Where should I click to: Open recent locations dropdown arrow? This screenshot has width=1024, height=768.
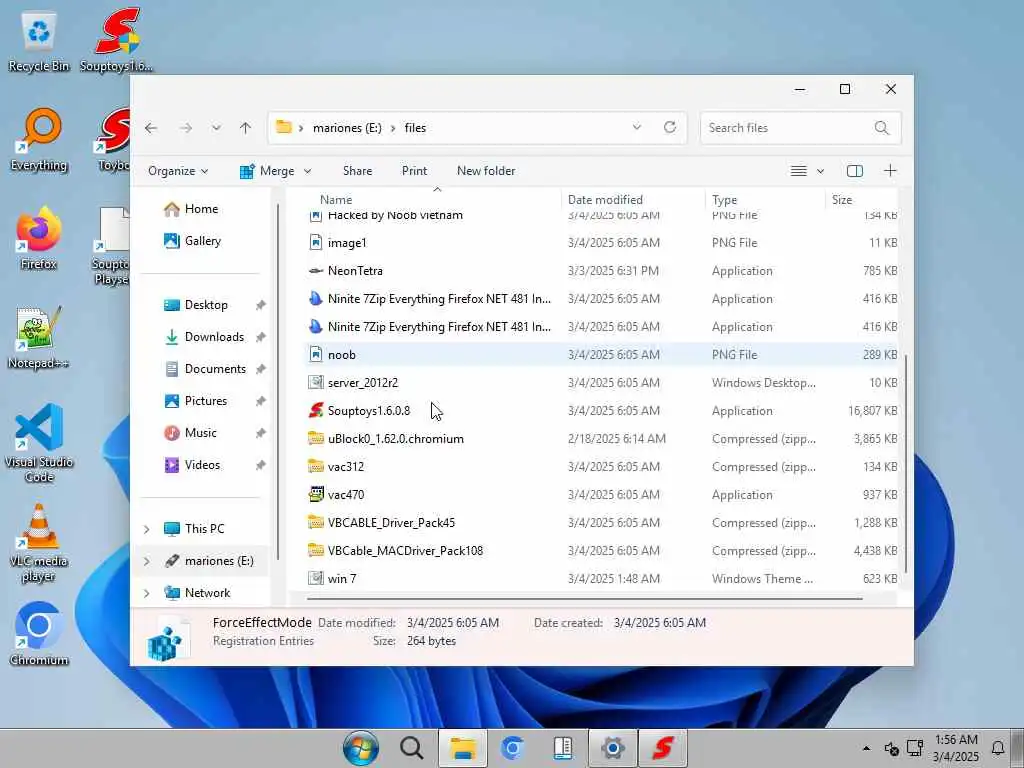click(x=216, y=128)
